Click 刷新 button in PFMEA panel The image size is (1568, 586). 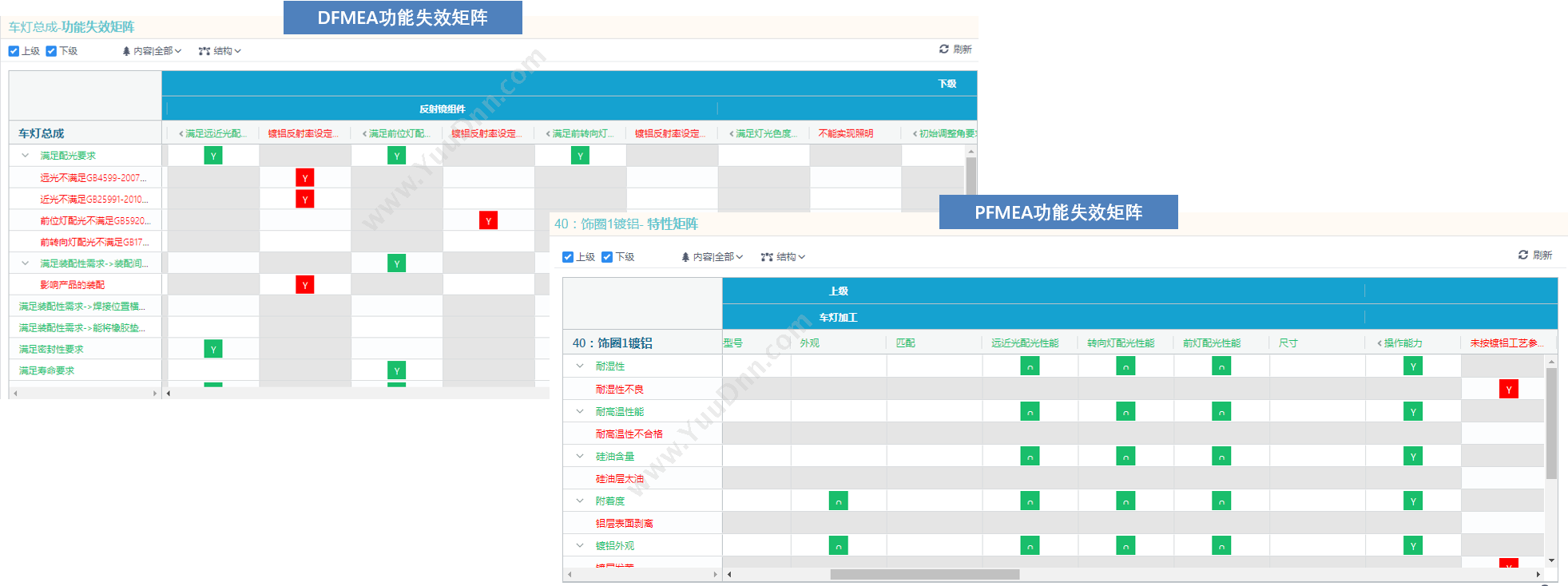point(1535,255)
